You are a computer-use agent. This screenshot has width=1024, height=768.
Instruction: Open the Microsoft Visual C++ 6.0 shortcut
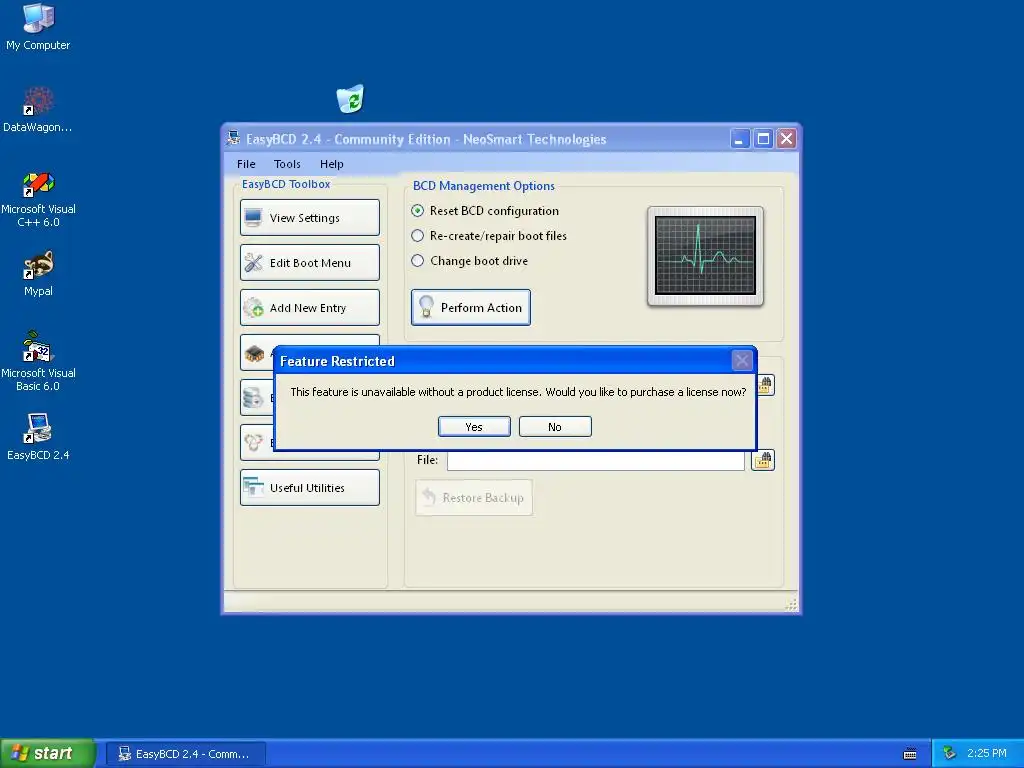(38, 199)
